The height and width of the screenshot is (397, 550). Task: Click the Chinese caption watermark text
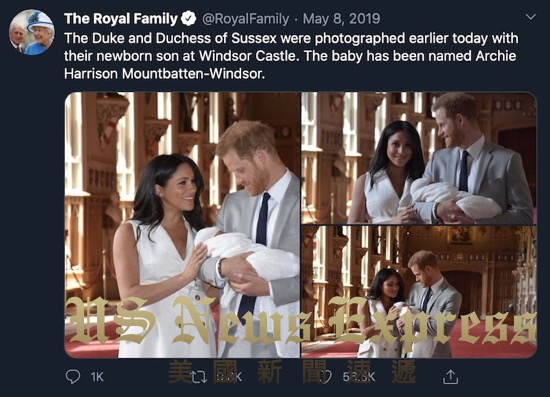292,372
